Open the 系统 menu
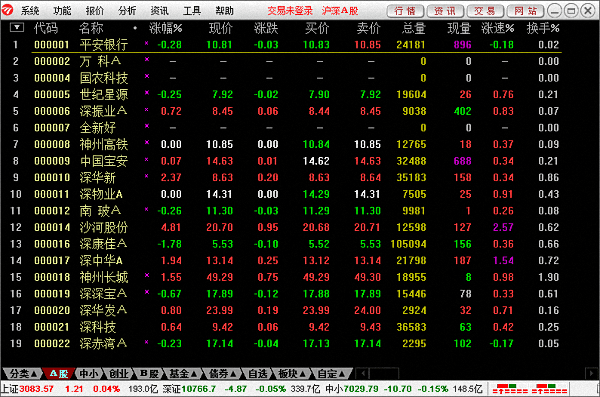 coord(30,11)
